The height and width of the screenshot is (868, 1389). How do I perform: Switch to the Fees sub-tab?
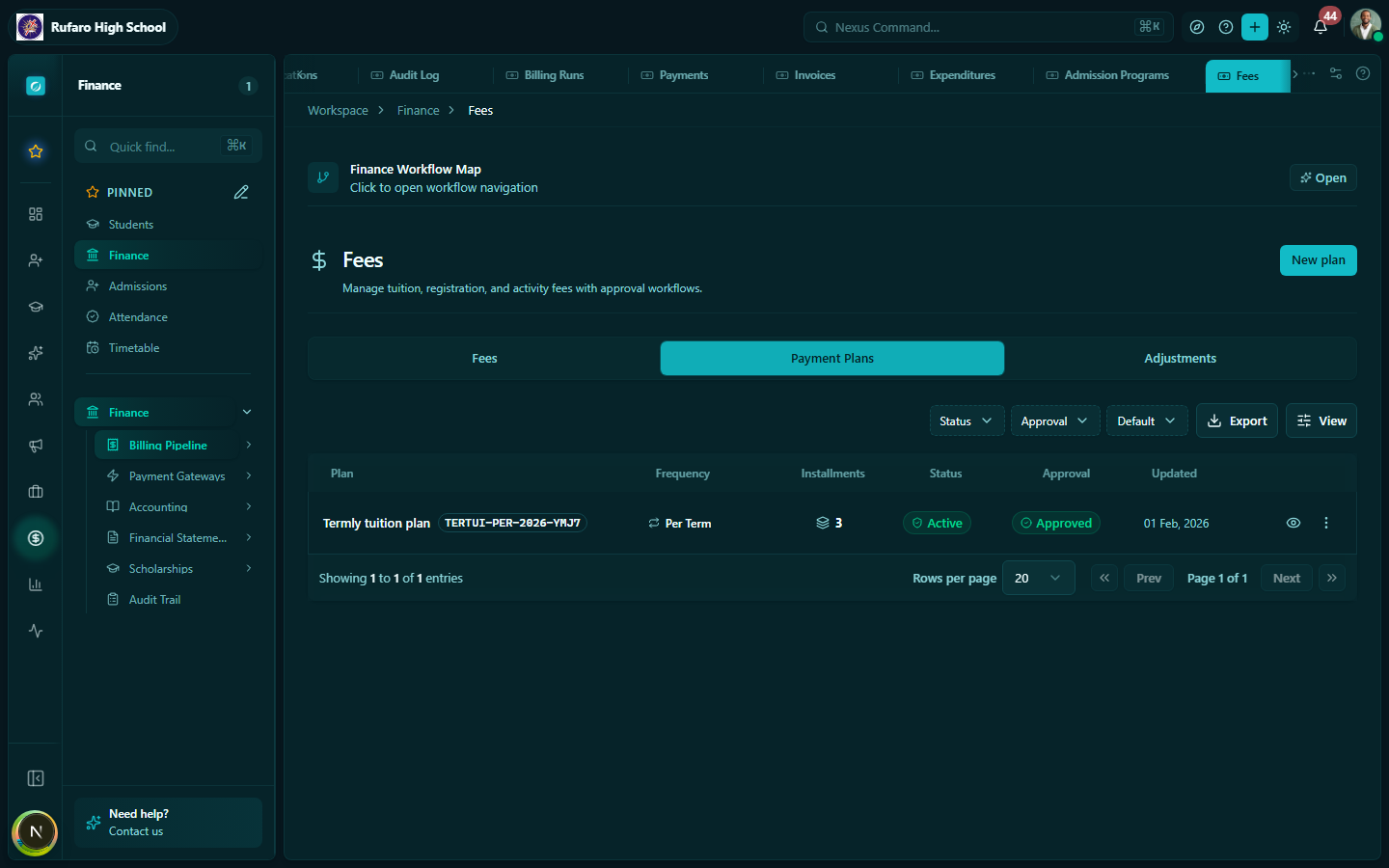[484, 358]
